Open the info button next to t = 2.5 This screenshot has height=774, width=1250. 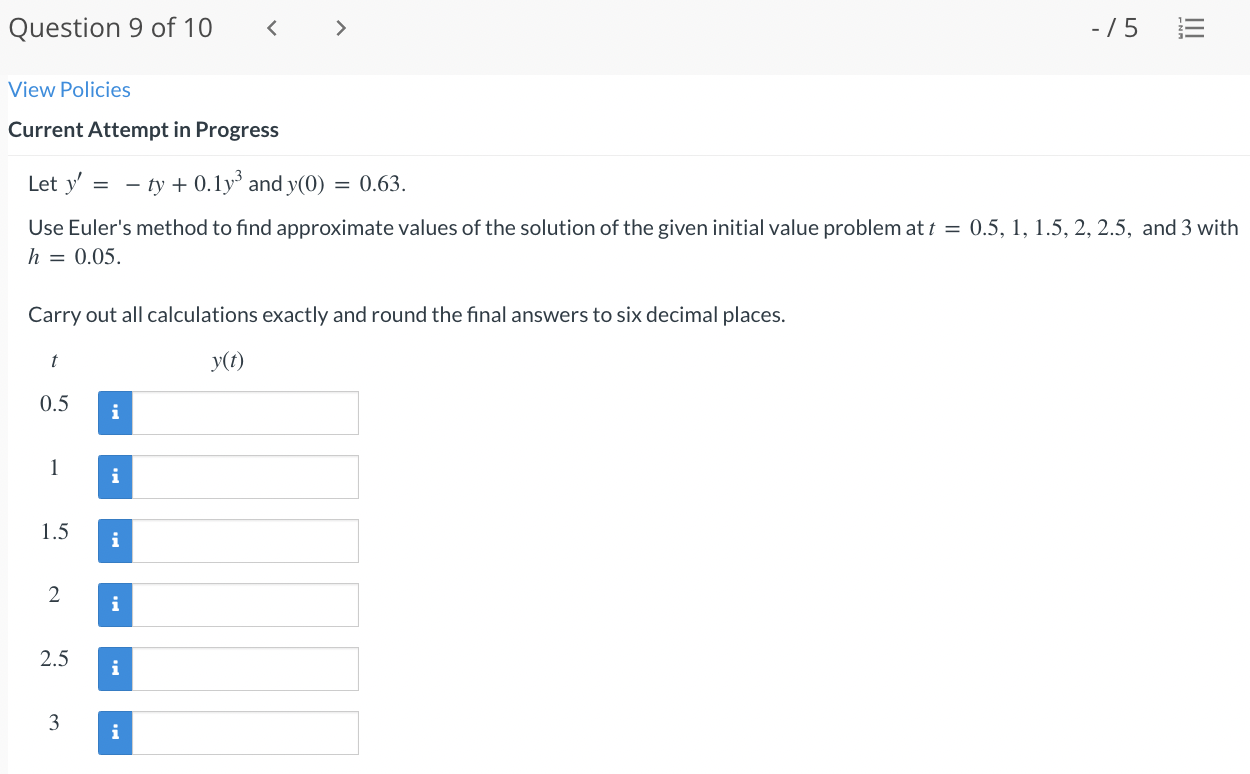tap(114, 668)
